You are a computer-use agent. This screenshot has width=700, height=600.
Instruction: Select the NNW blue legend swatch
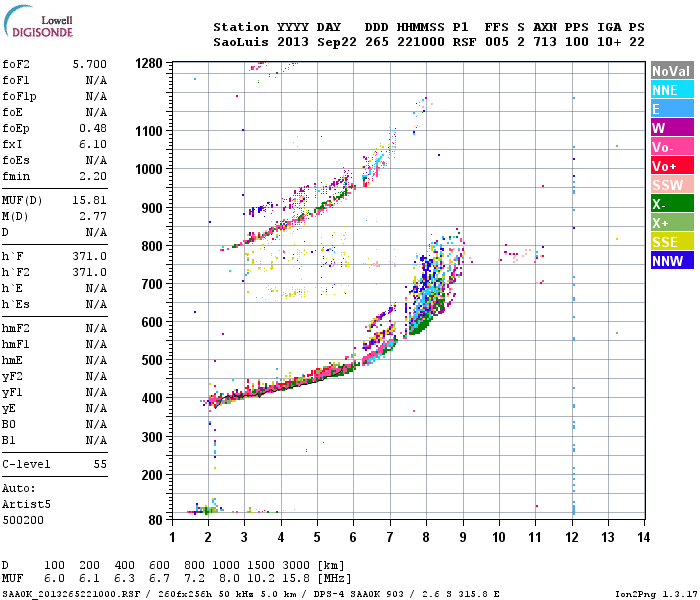tap(672, 261)
